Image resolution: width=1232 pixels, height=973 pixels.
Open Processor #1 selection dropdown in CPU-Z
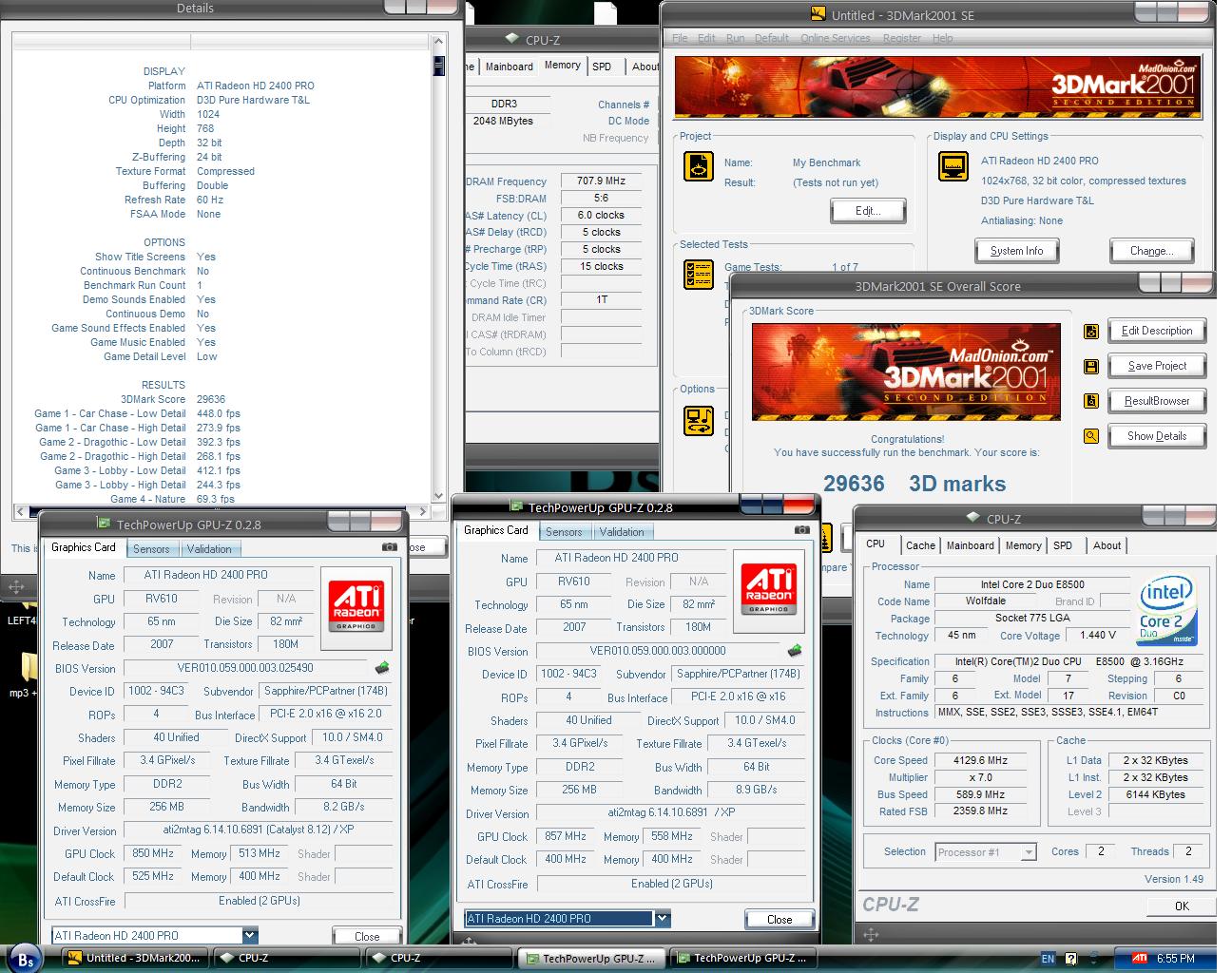coord(1029,852)
